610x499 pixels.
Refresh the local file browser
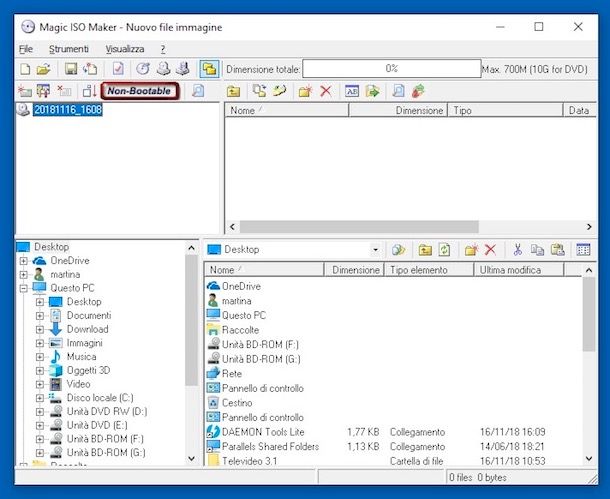pos(444,250)
